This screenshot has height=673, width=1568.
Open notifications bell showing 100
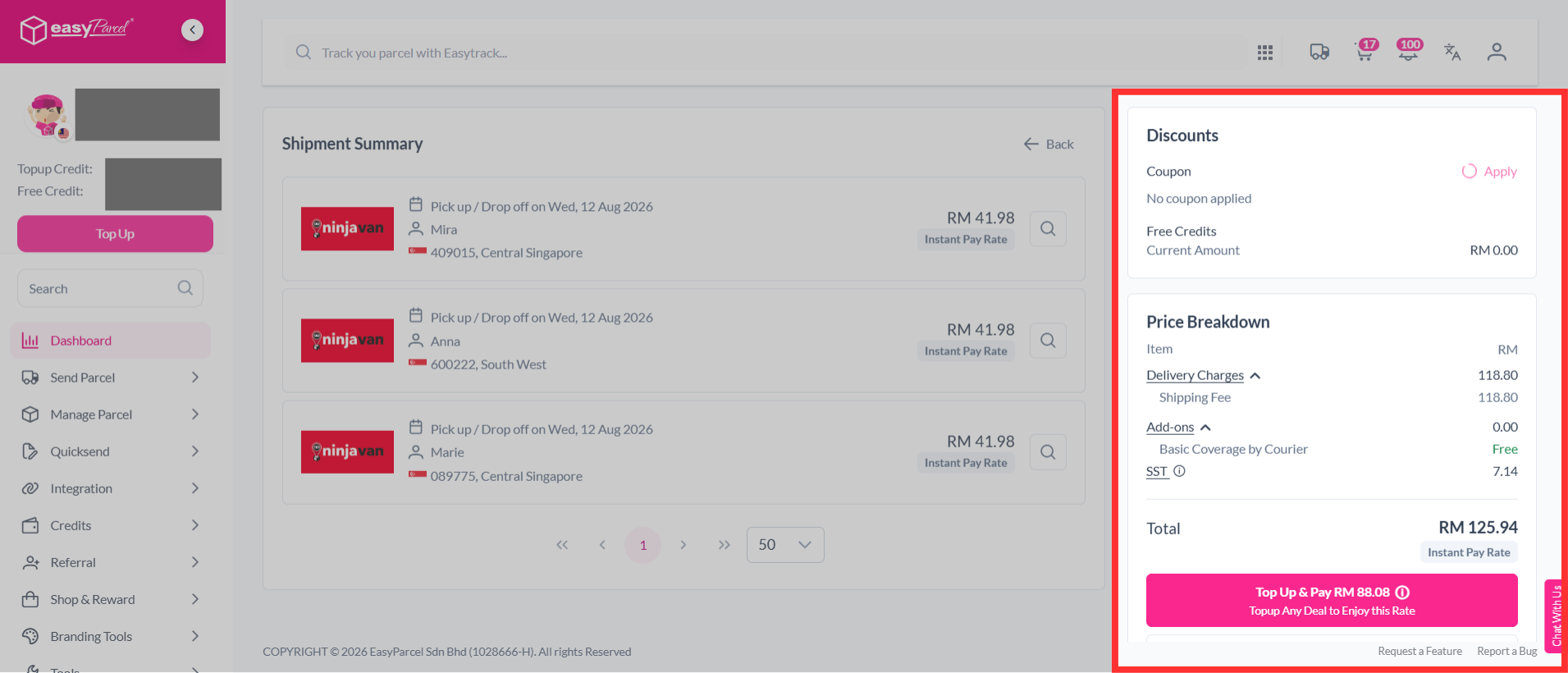point(1409,51)
